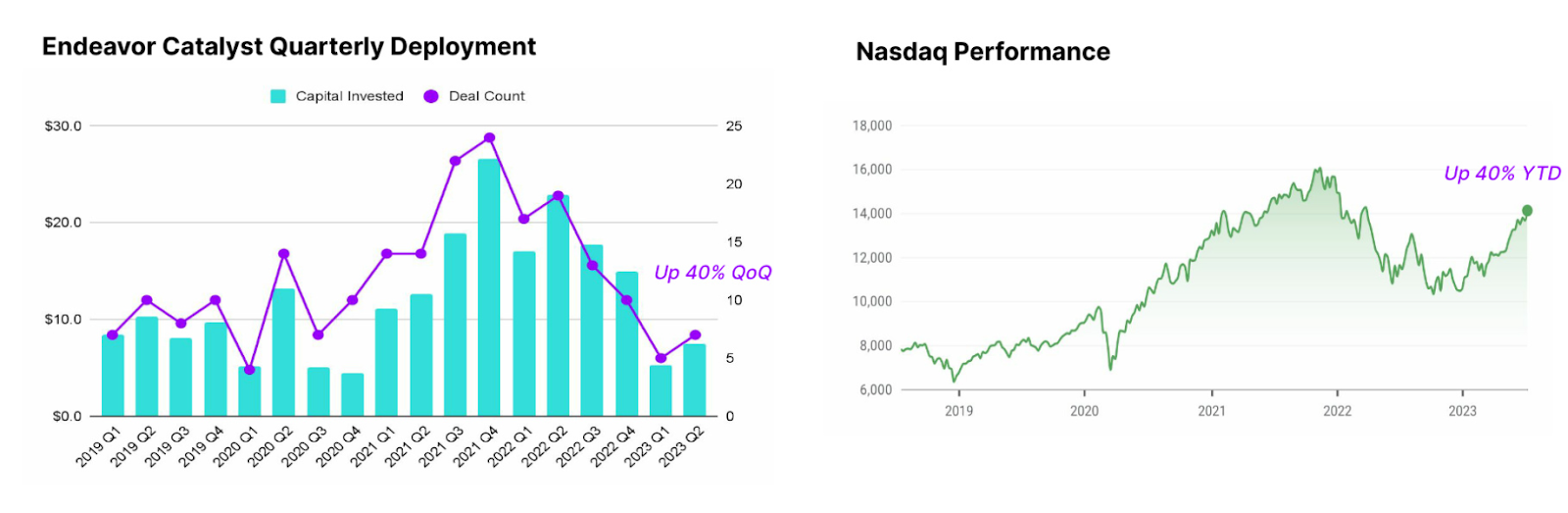Click the teal Capital Invested legend swatch
Screen dimensions: 1568x513
point(278,96)
